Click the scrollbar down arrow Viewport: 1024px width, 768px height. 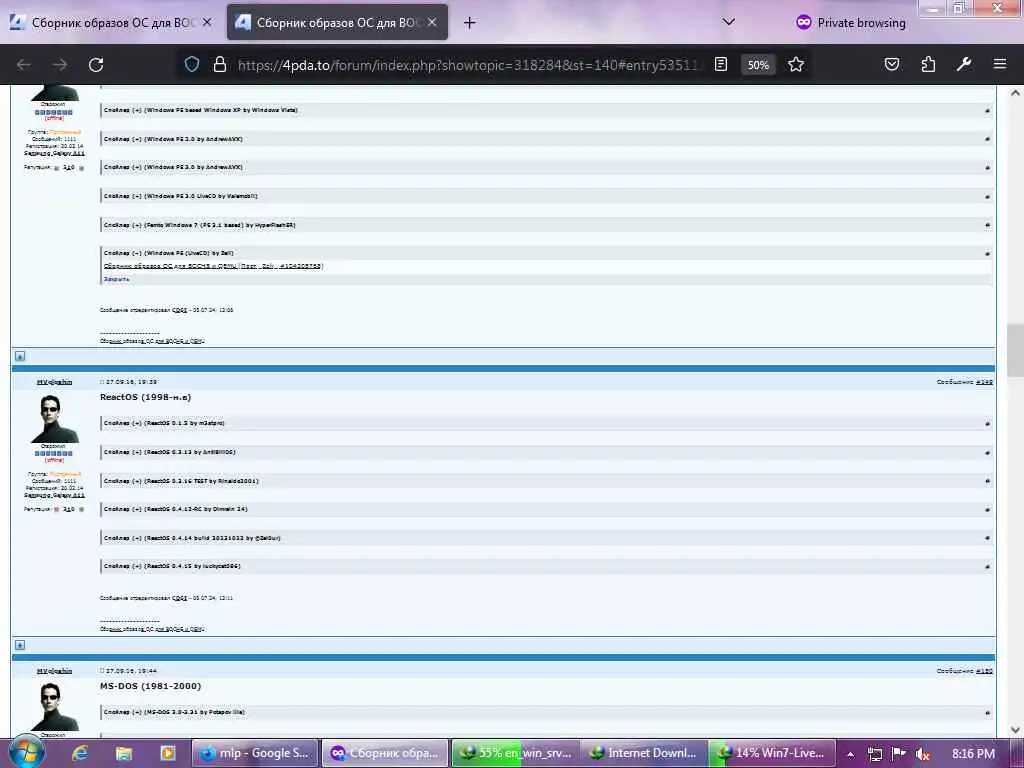coord(1015,730)
